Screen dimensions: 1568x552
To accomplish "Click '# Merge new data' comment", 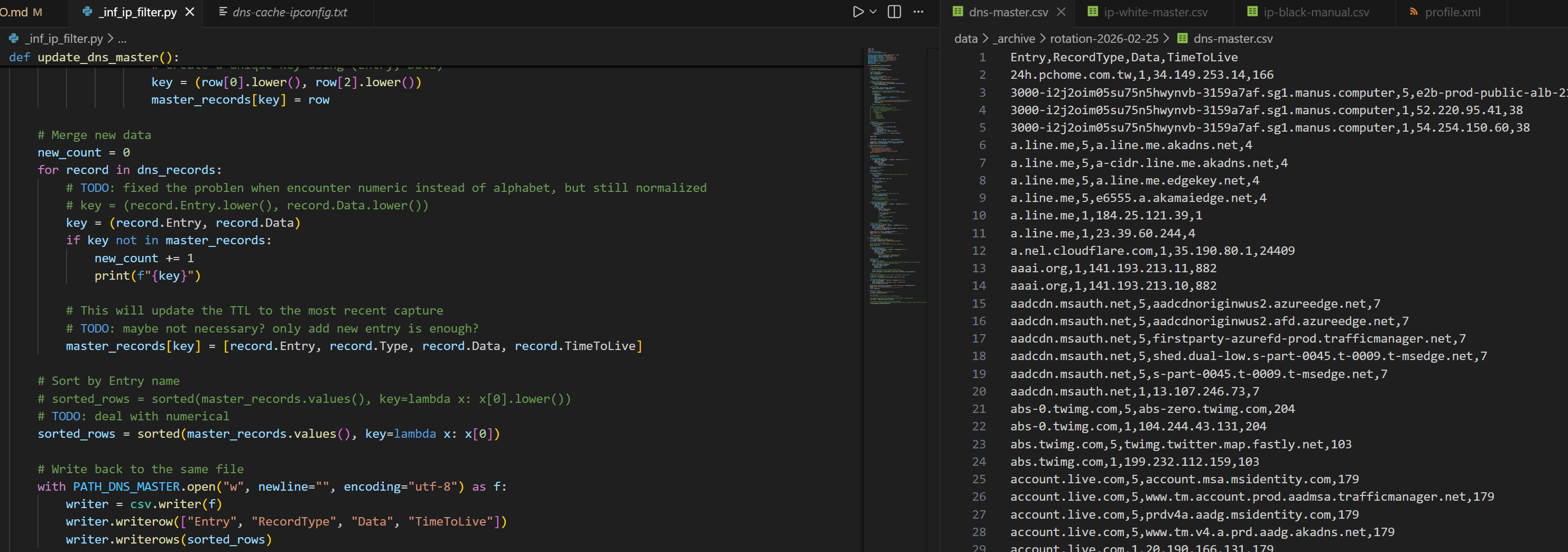I will 94,135.
